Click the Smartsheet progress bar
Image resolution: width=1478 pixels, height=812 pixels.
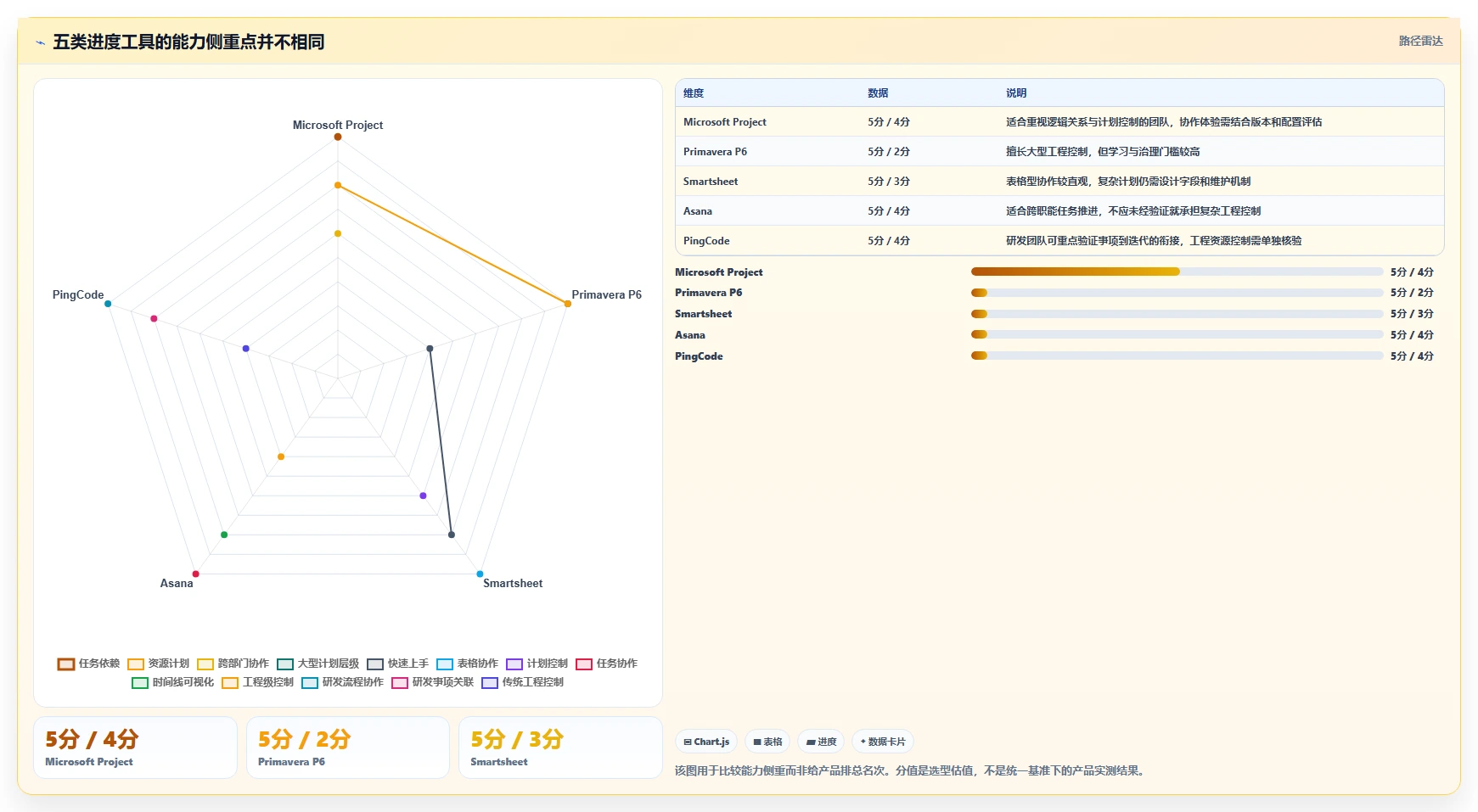(1177, 314)
